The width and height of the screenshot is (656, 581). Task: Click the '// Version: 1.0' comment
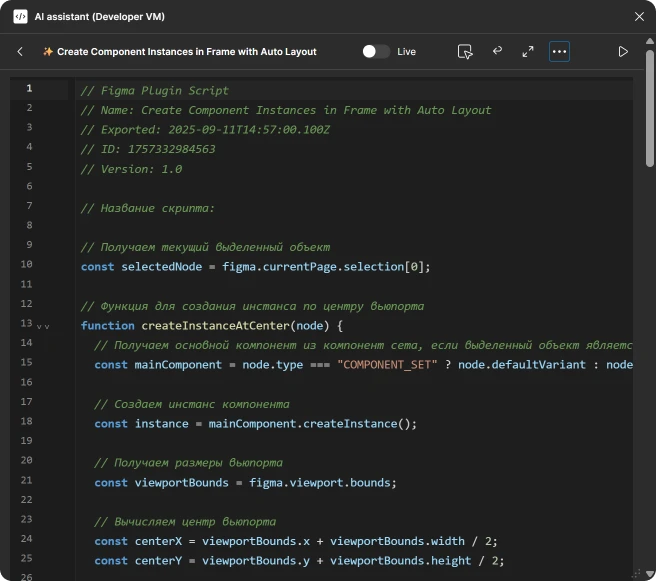pos(131,169)
